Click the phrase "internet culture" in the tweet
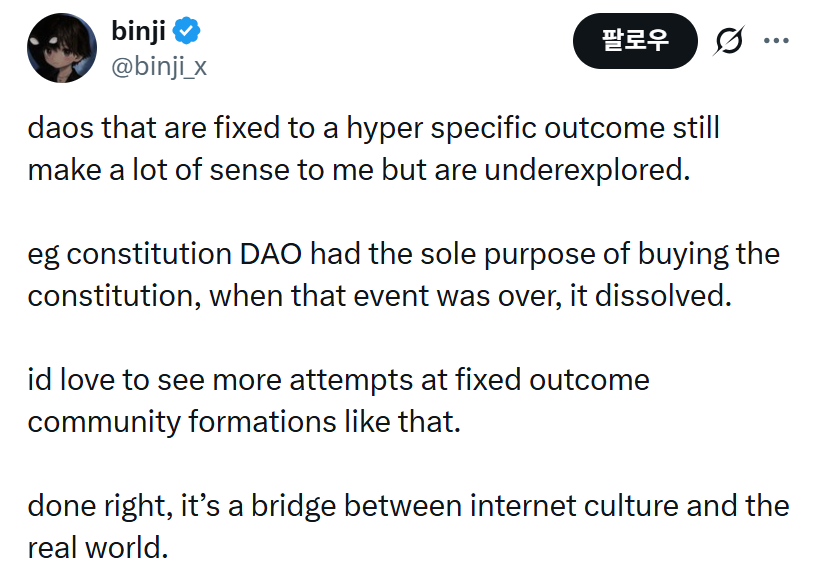Screen dimensions: 813x561 [x=578, y=505]
